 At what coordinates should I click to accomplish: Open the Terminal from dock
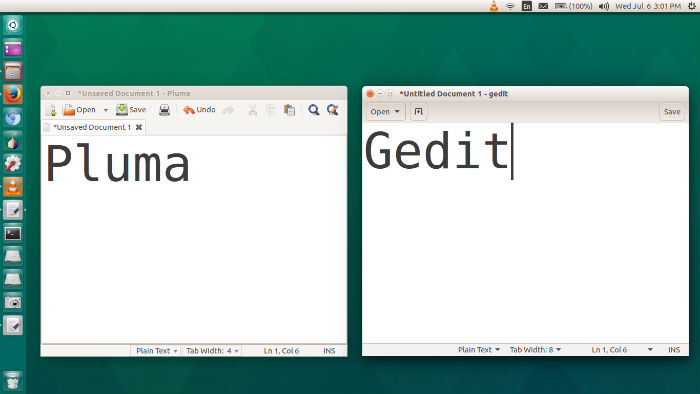click(x=12, y=233)
